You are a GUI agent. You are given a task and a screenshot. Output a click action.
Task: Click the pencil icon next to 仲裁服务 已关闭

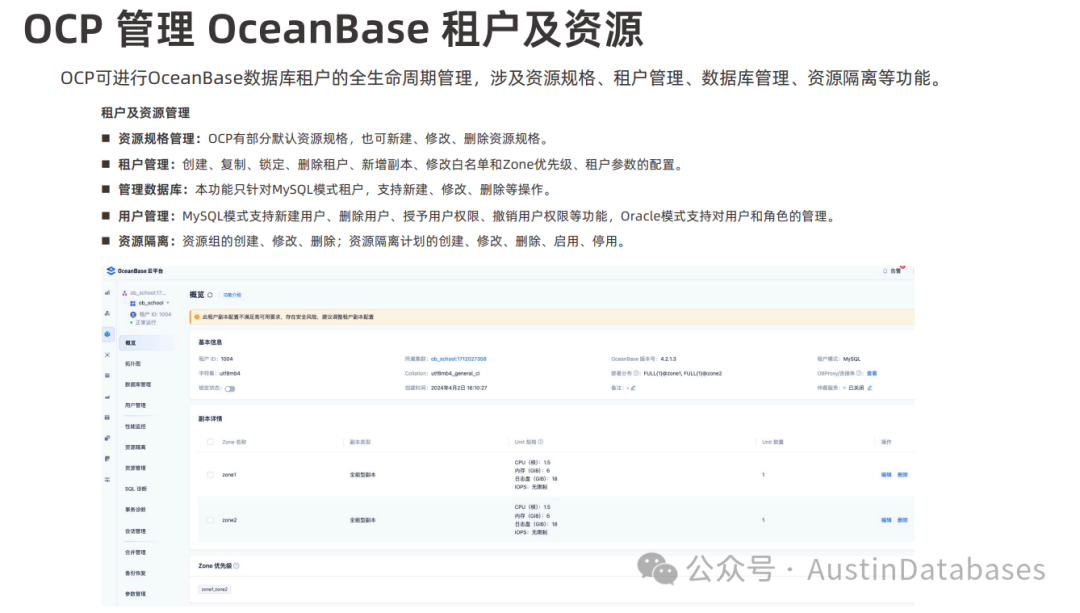point(870,388)
